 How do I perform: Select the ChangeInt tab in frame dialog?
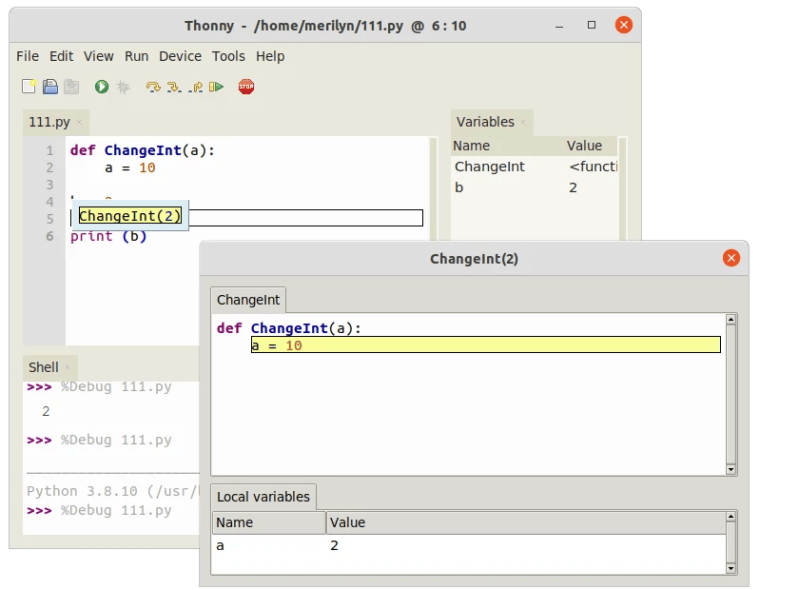pos(248,300)
